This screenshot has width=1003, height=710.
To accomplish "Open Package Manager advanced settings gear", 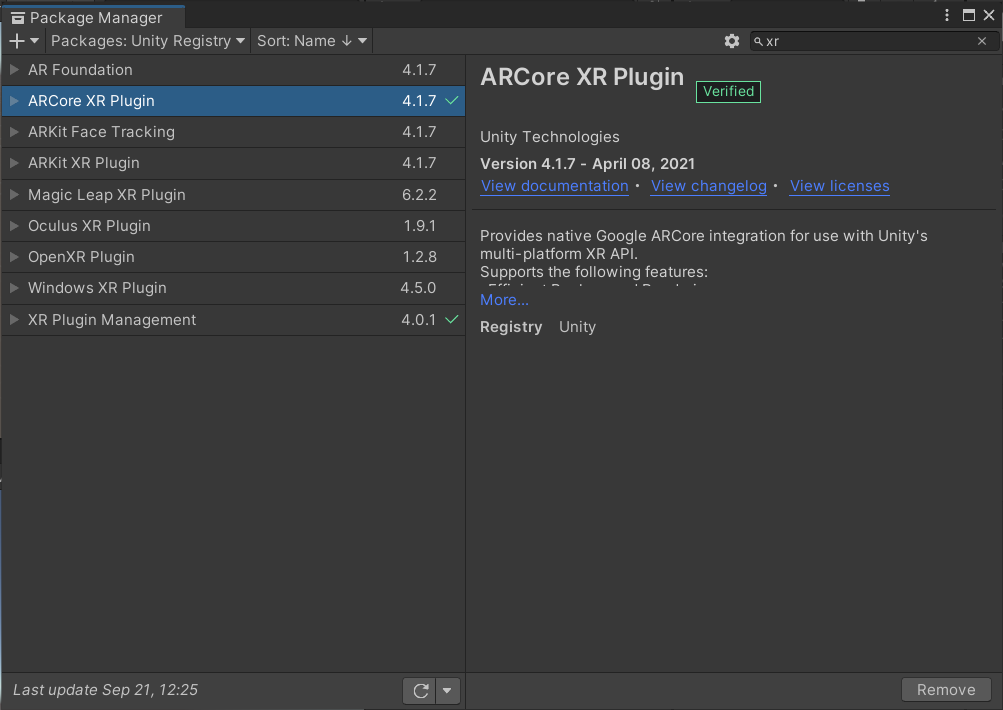I will coord(732,41).
